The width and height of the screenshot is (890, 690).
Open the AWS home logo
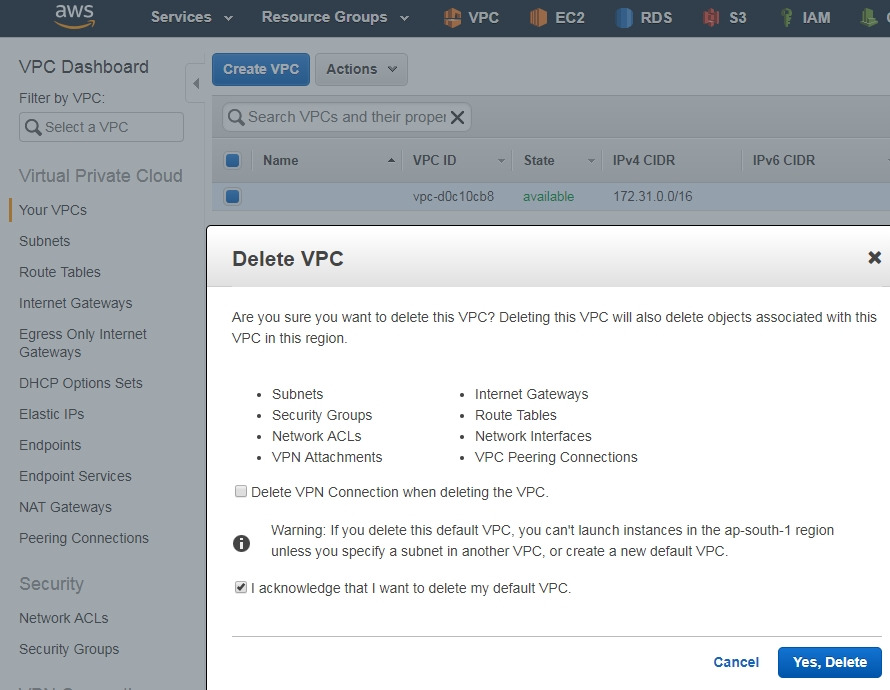74,16
